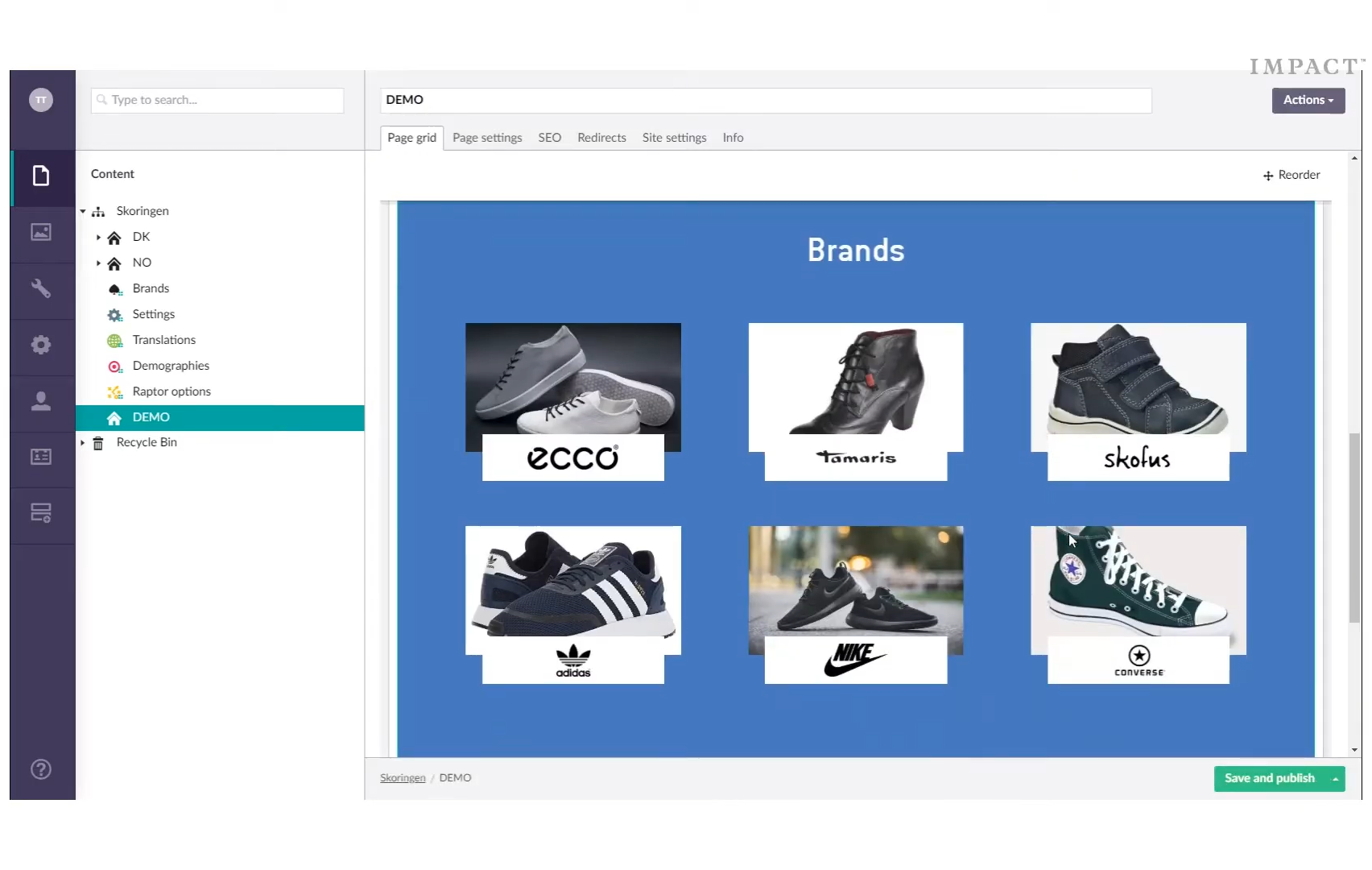
Task: Collapse the Skoringen tree node
Action: [82, 211]
